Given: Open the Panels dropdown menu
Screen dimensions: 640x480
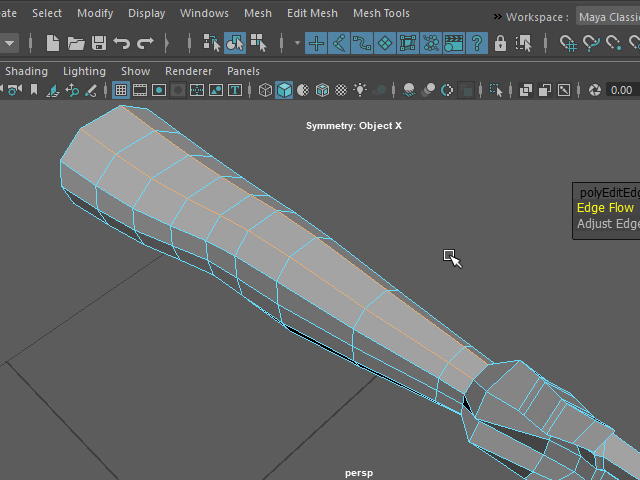Looking at the screenshot, I should 243,71.
